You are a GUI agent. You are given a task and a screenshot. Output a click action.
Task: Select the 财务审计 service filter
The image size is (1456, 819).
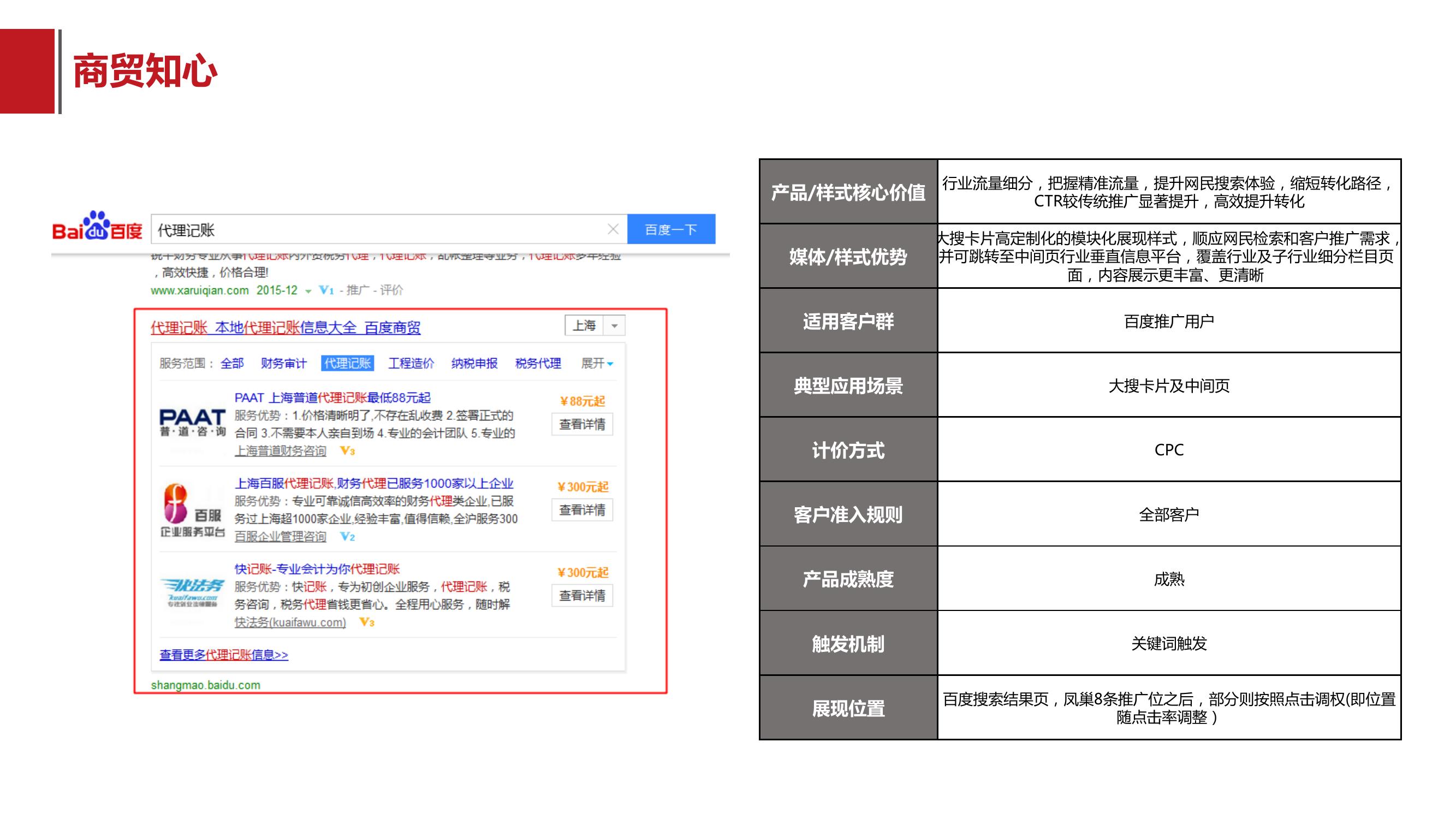(284, 364)
